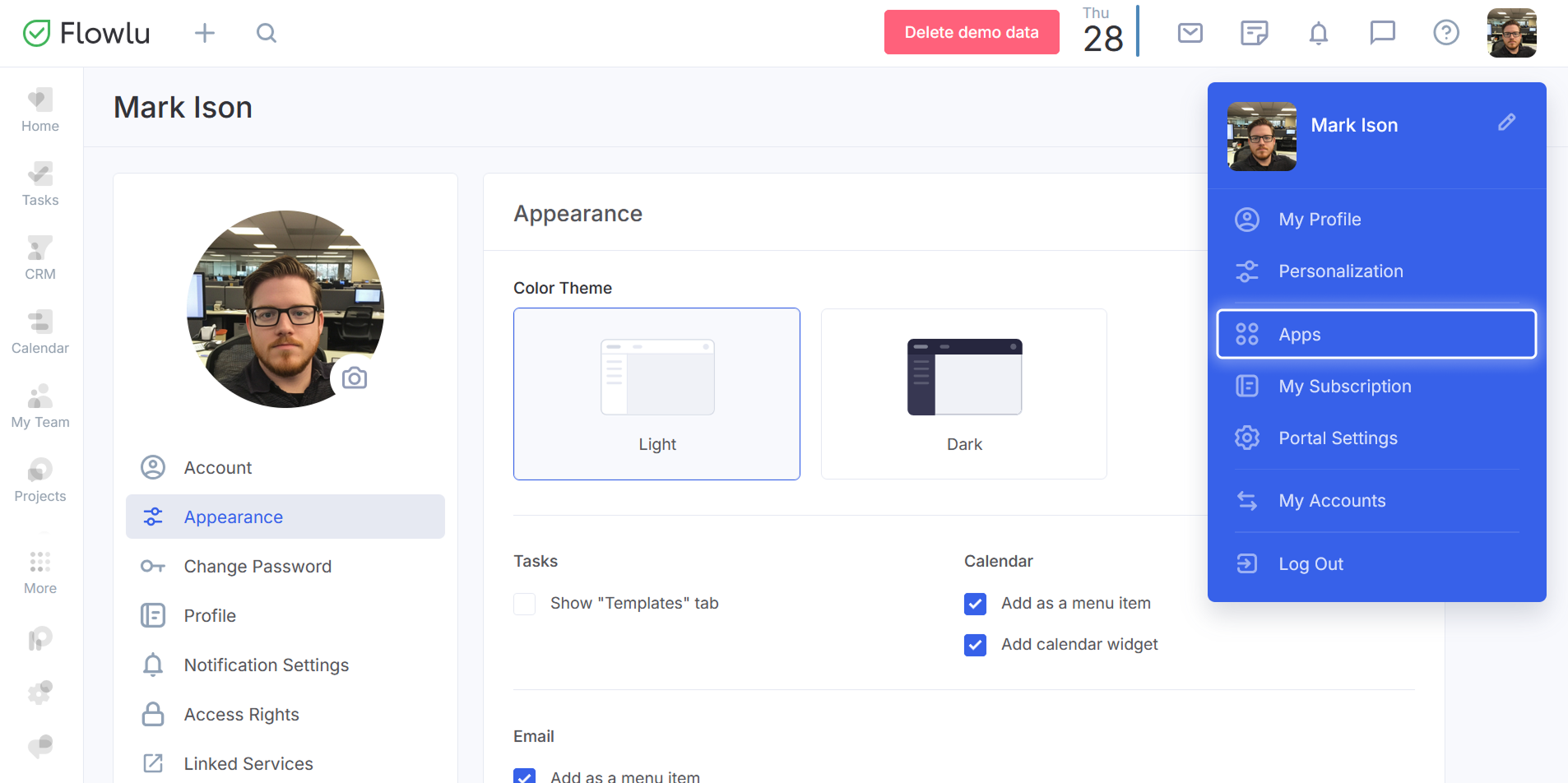Open the notes icon in header

point(1254,33)
